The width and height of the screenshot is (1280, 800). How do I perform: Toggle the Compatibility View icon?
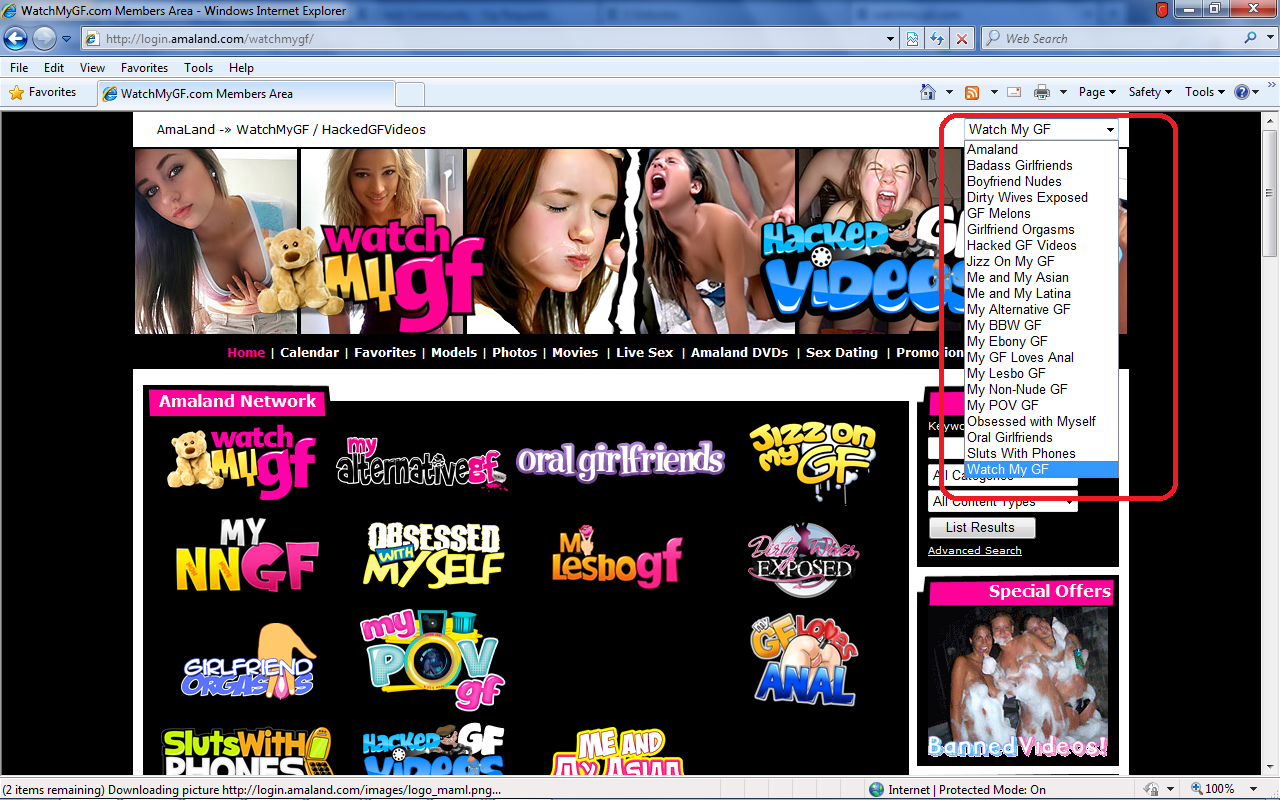pyautogui.click(x=913, y=39)
